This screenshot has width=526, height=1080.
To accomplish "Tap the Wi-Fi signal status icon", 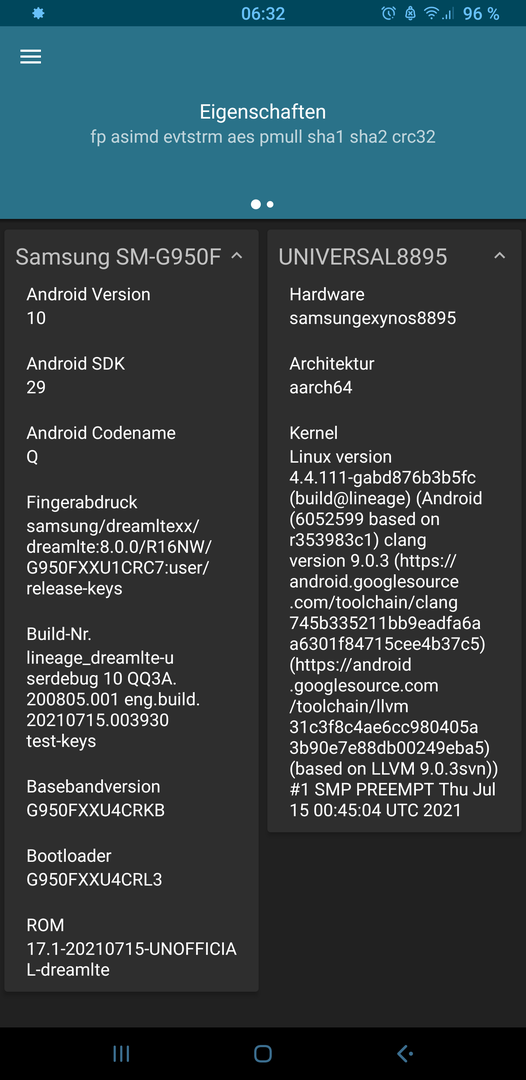I will [x=432, y=13].
